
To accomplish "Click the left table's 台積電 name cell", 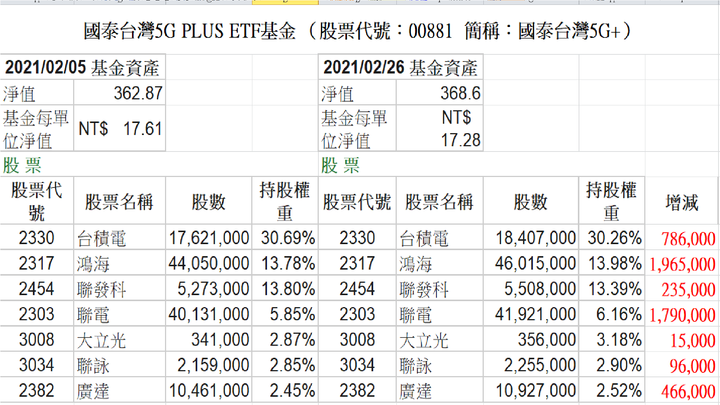I will coord(119,238).
